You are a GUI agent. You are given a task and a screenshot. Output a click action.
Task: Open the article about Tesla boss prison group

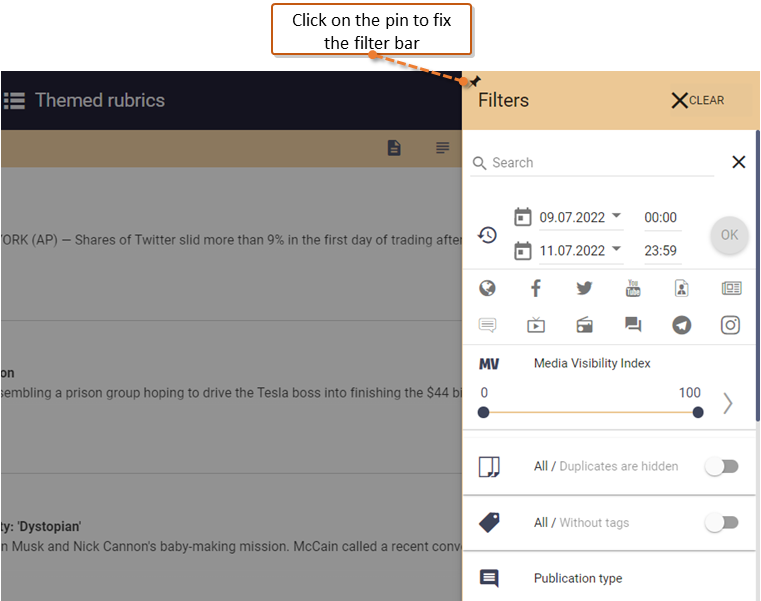pyautogui.click(x=231, y=393)
